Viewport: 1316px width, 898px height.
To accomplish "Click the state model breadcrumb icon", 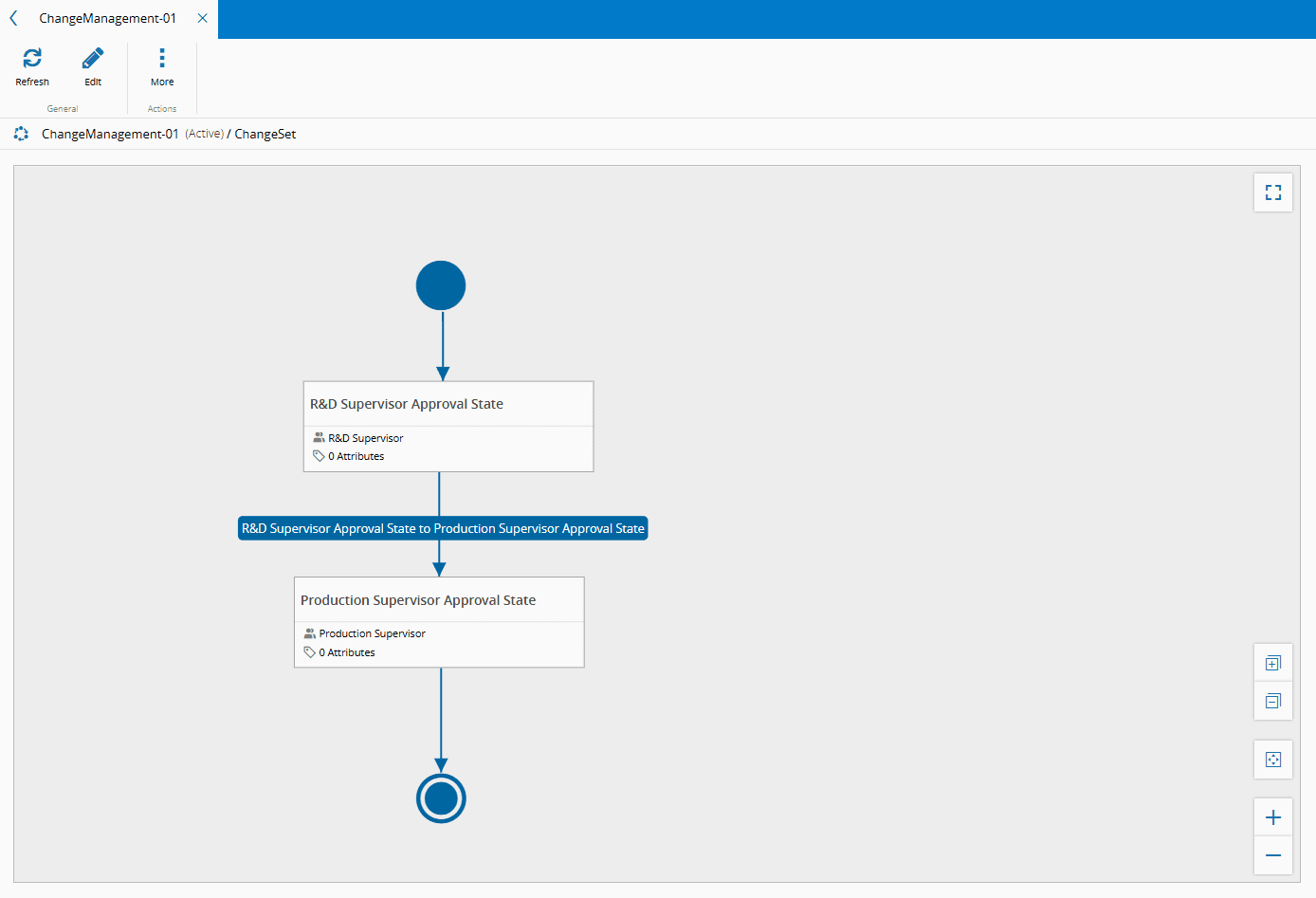I will pos(21,134).
